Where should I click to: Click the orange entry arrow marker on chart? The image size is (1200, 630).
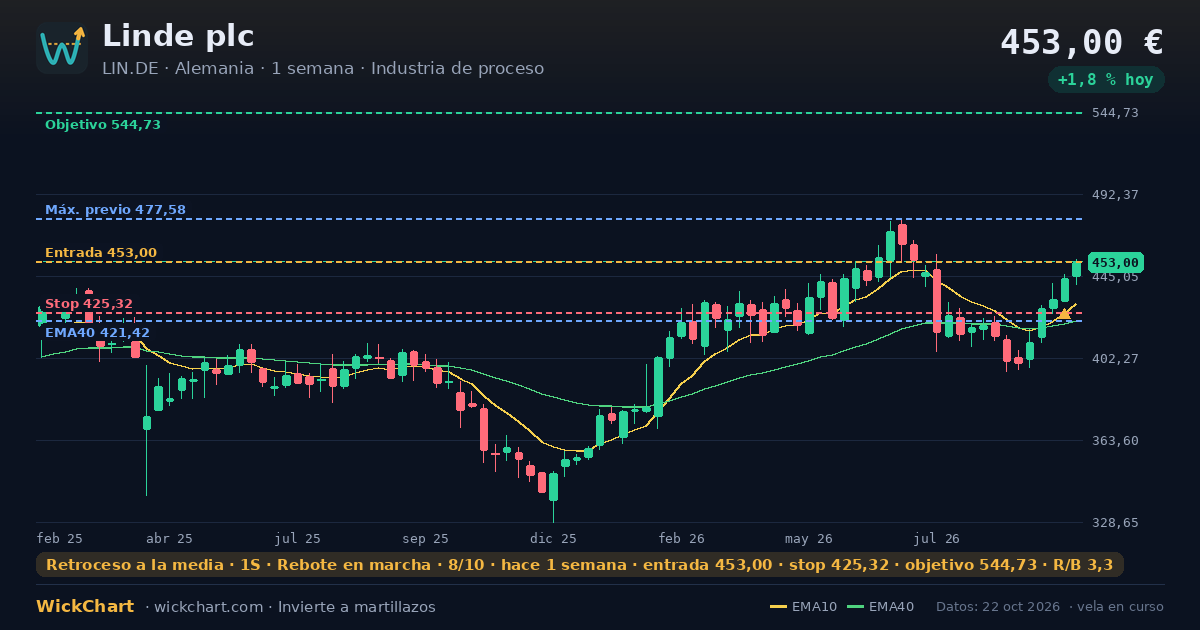[x=1064, y=314]
